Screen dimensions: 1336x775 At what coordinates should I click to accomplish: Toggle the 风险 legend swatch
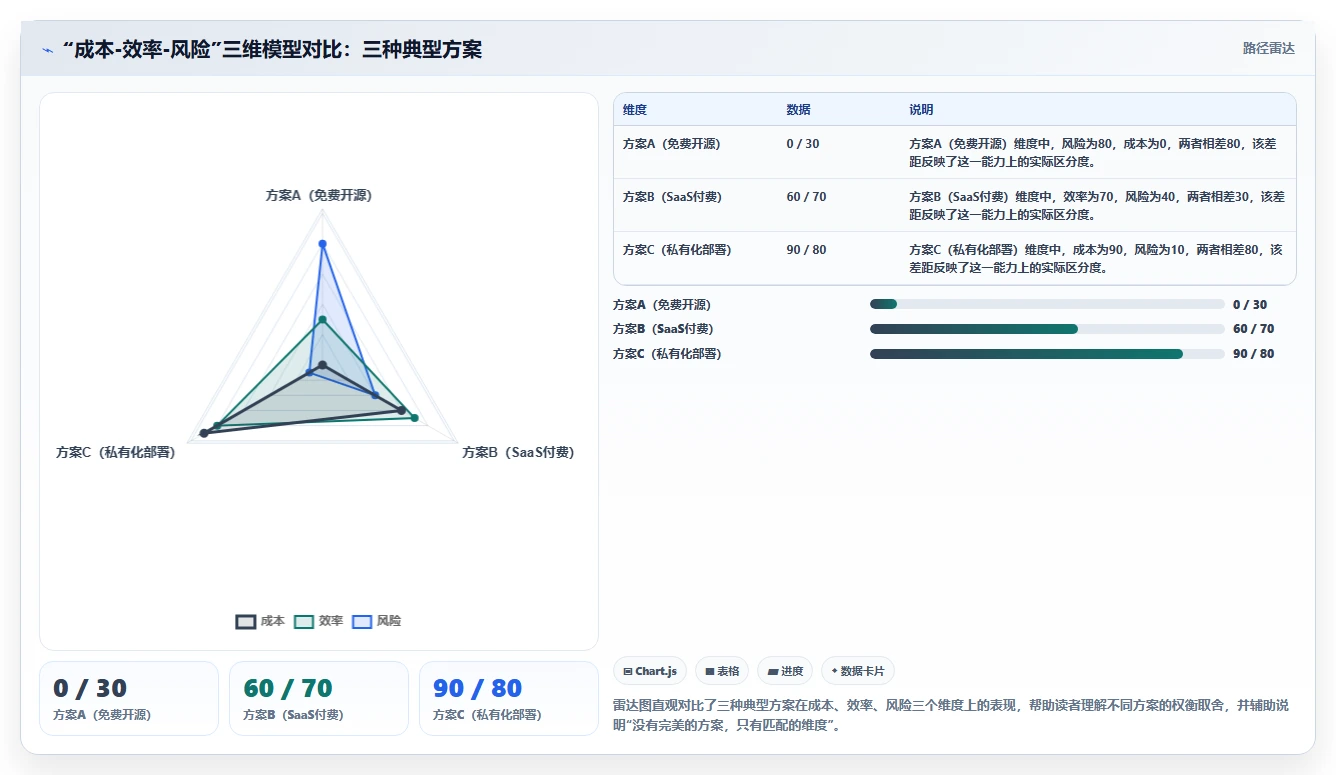(x=362, y=621)
